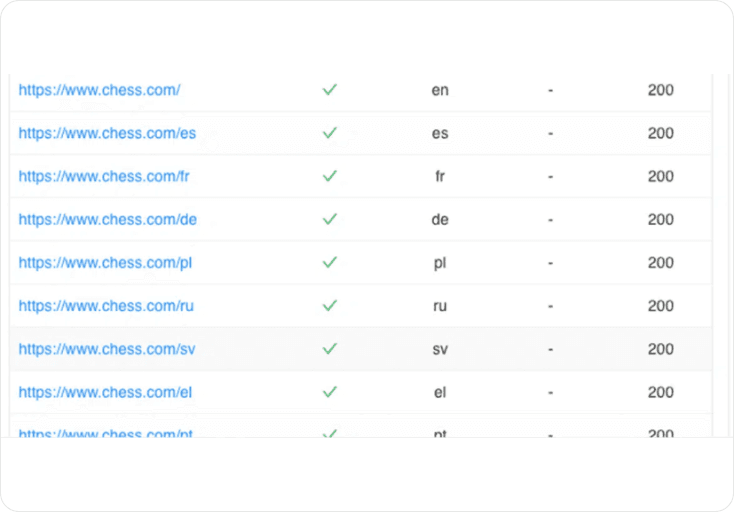This screenshot has height=512, width=734.
Task: Click the green checkmark in the /sv row
Action: (330, 348)
